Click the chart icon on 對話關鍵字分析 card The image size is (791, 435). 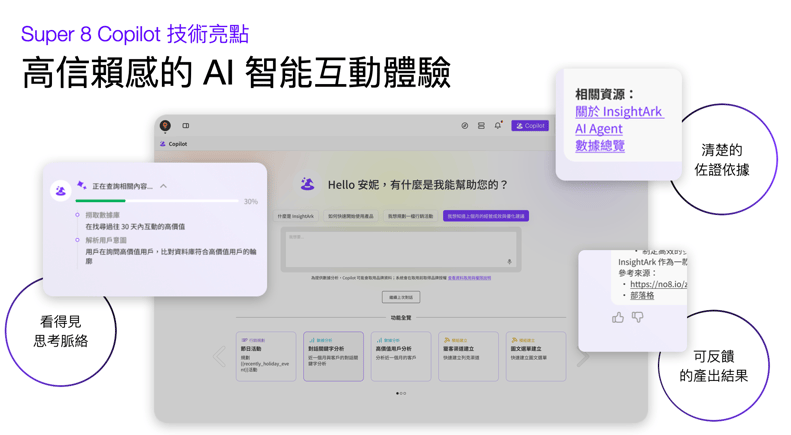(312, 340)
